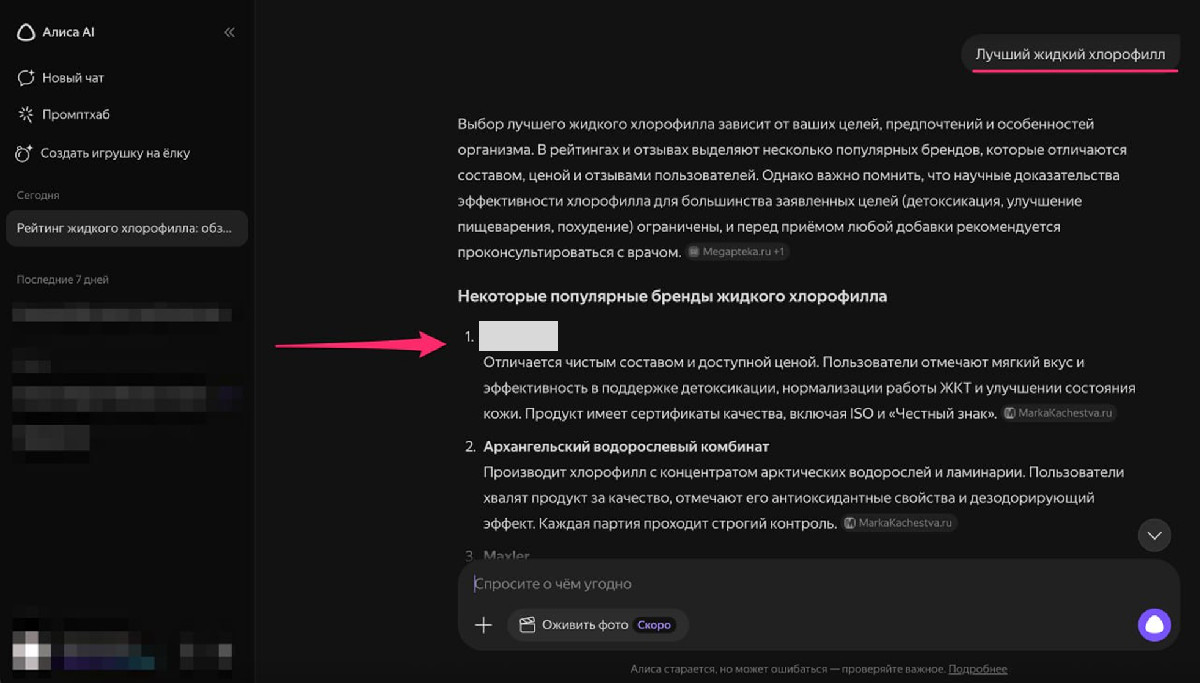This screenshot has height=683, width=1200.
Task: Open MarkaKachestva.ru source after «Честный знак»
Action: pos(1059,413)
